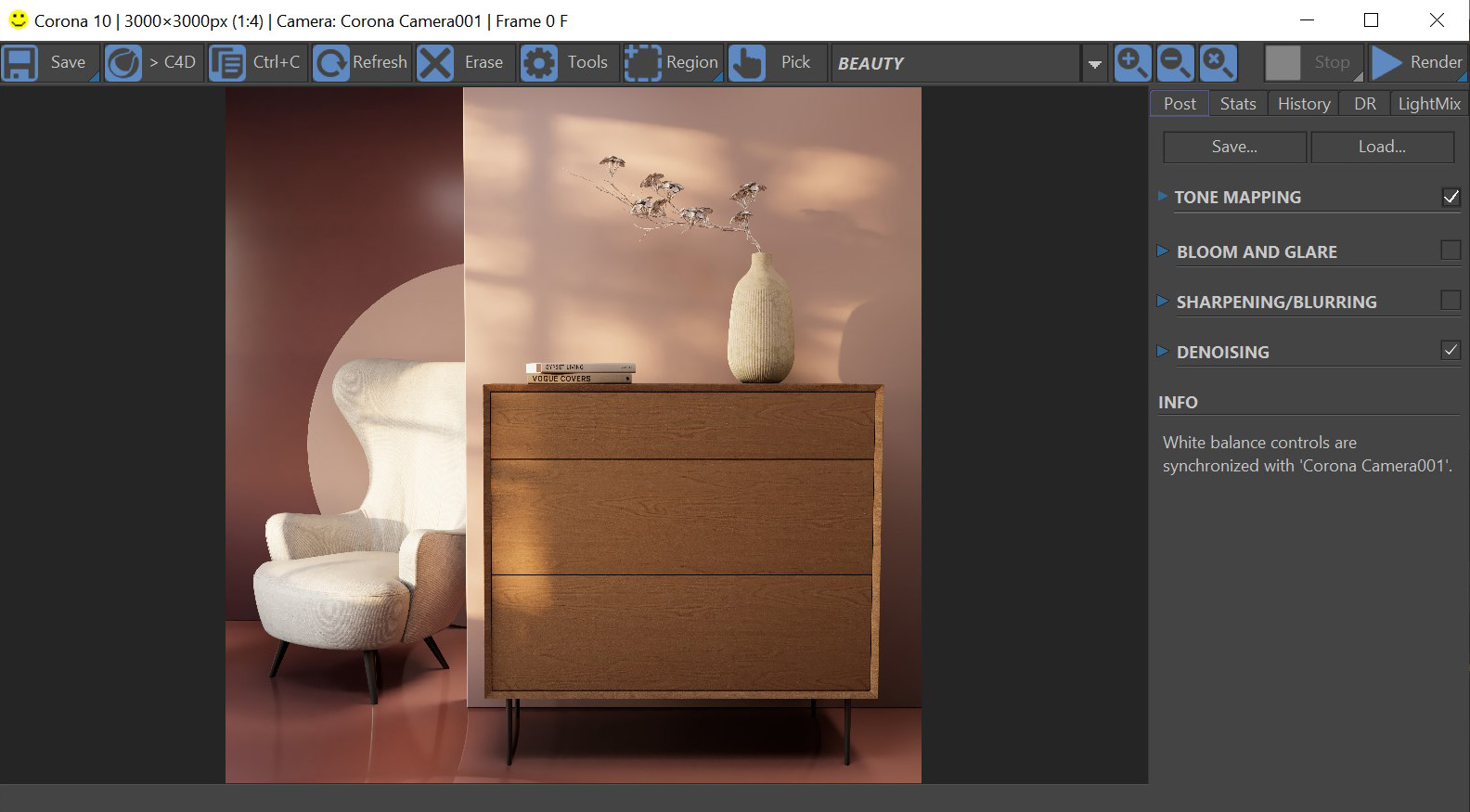Enable Bloom and Glare checkbox
This screenshot has width=1470, height=812.
(x=1451, y=250)
